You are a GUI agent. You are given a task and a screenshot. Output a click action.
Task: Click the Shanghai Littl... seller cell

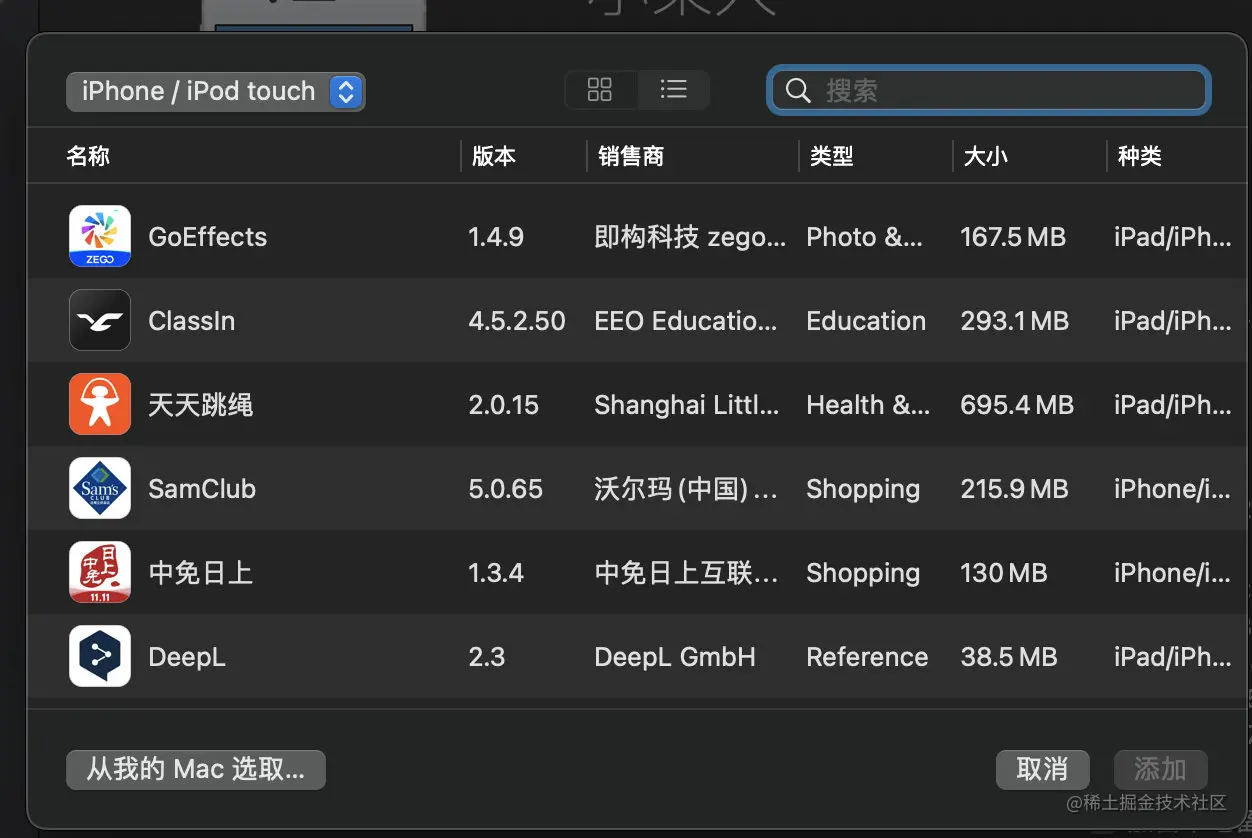687,405
